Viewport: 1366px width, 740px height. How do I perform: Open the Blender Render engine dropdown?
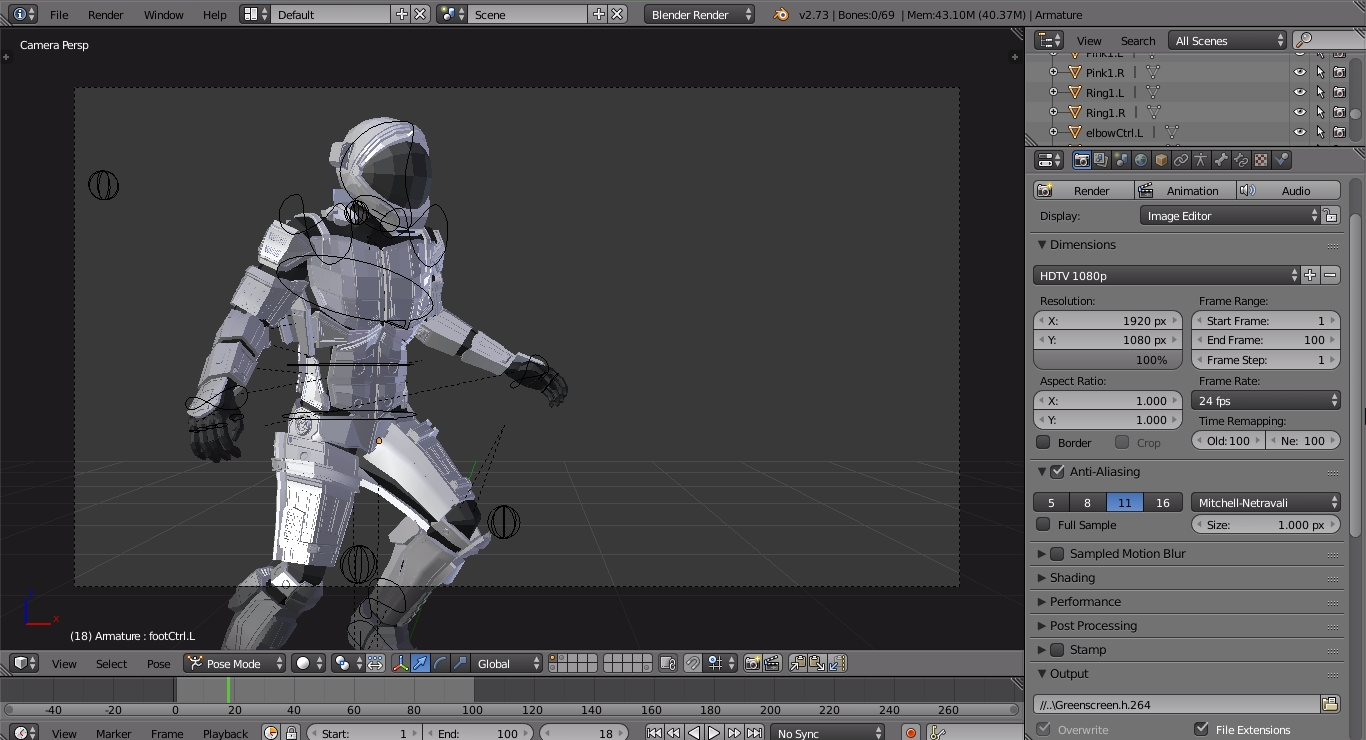click(x=699, y=14)
